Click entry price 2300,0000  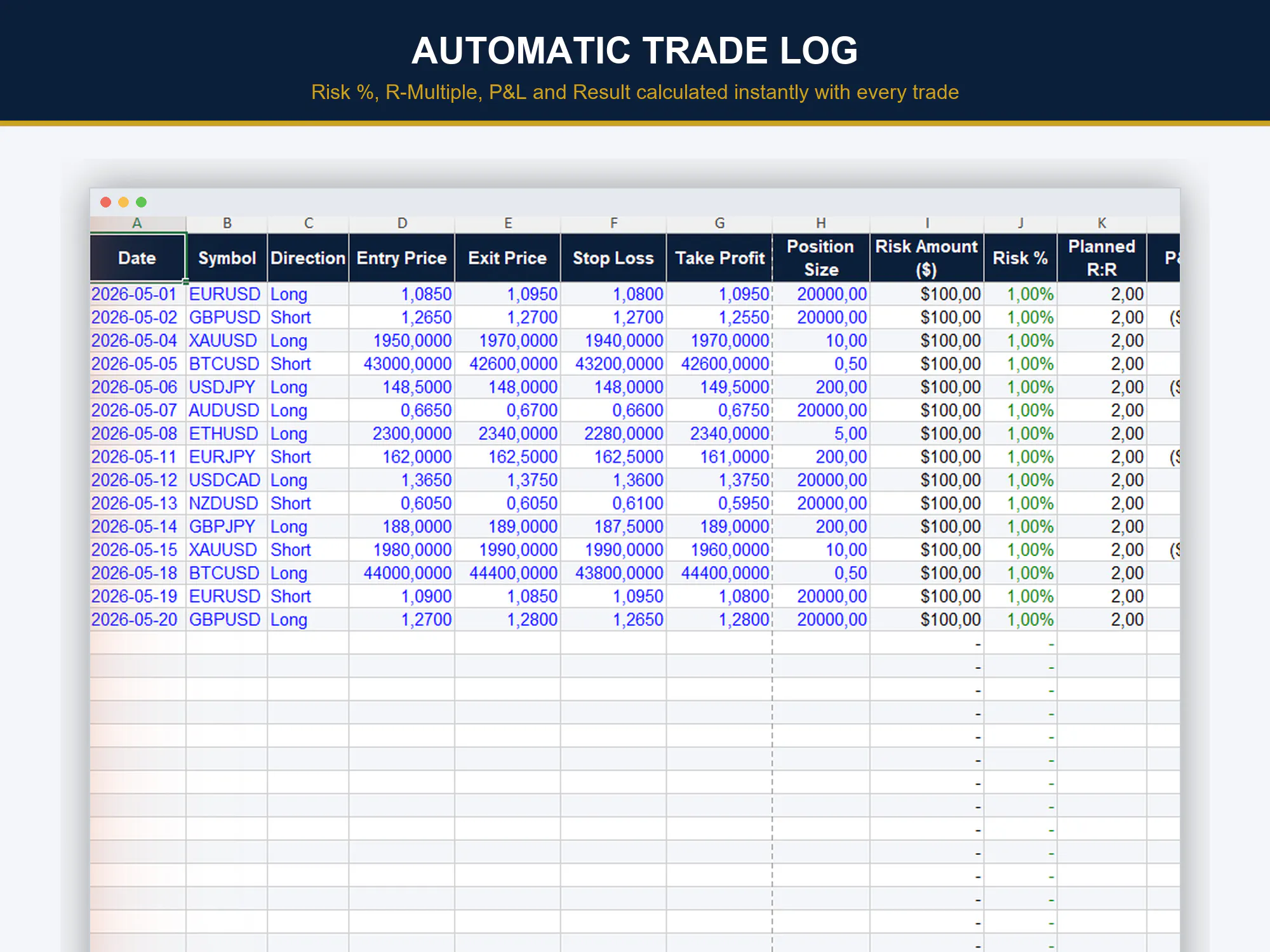point(402,434)
